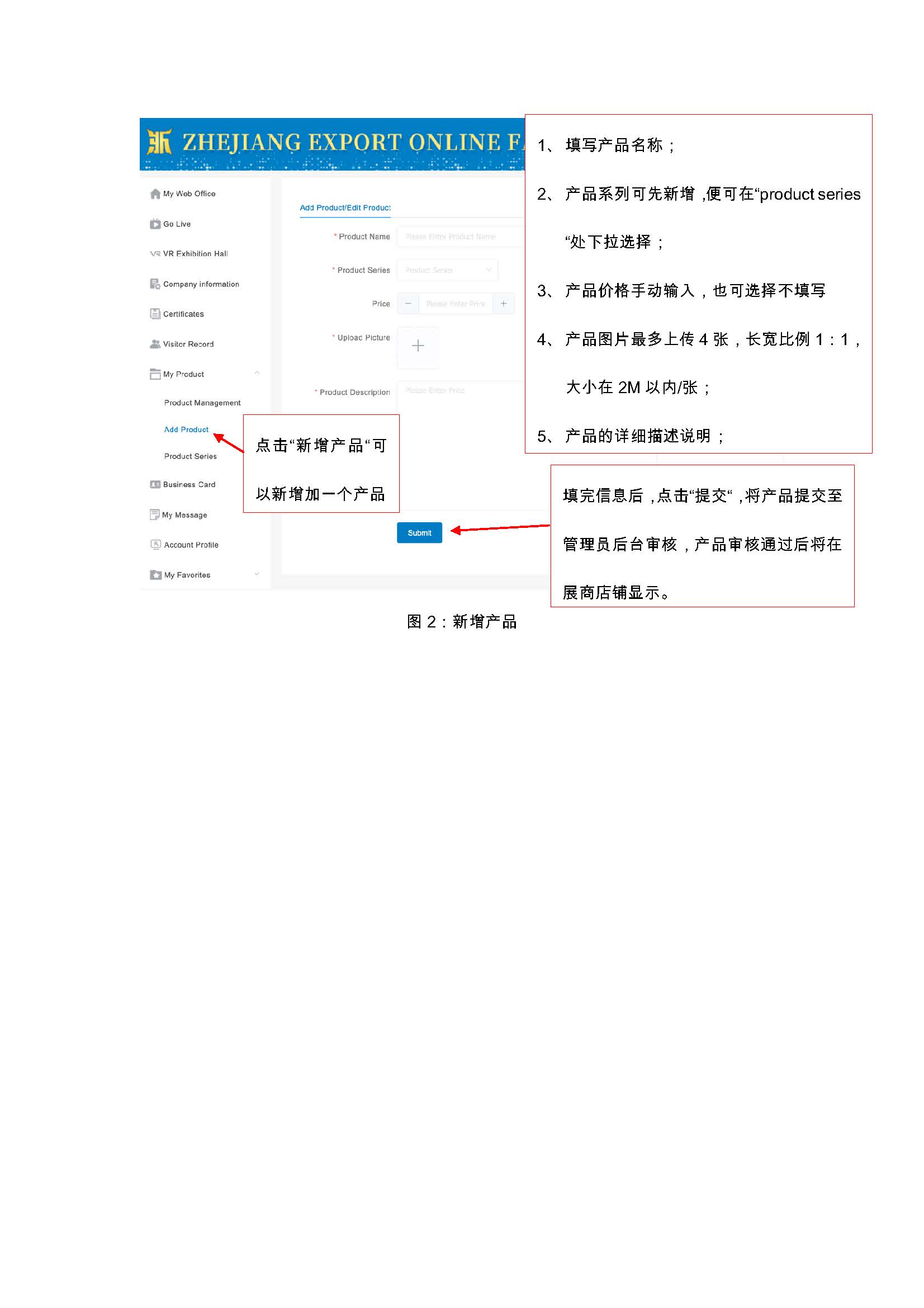
Task: Open My Web Office menu item
Action: [x=189, y=193]
